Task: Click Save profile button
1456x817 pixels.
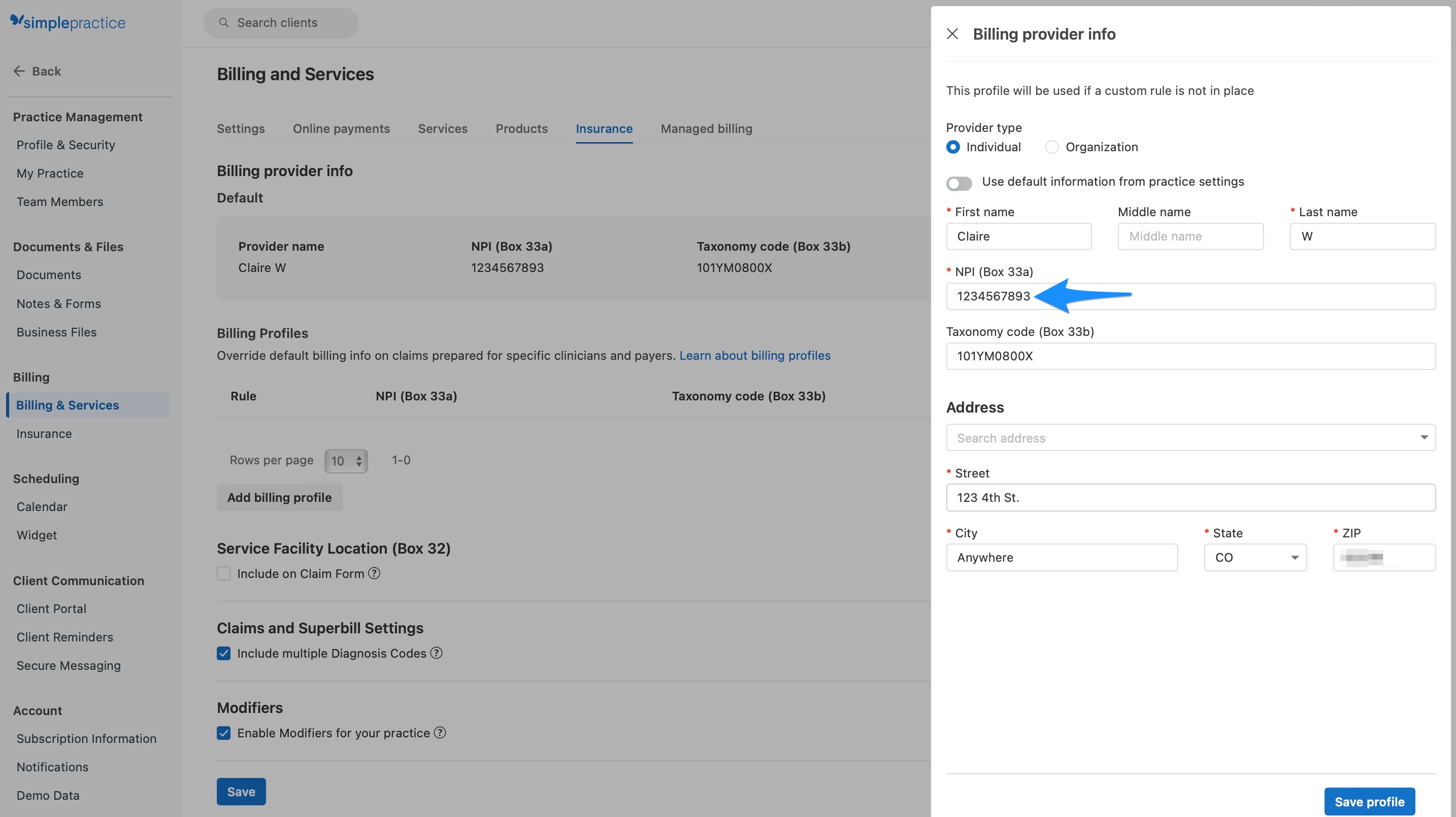Action: pyautogui.click(x=1370, y=801)
